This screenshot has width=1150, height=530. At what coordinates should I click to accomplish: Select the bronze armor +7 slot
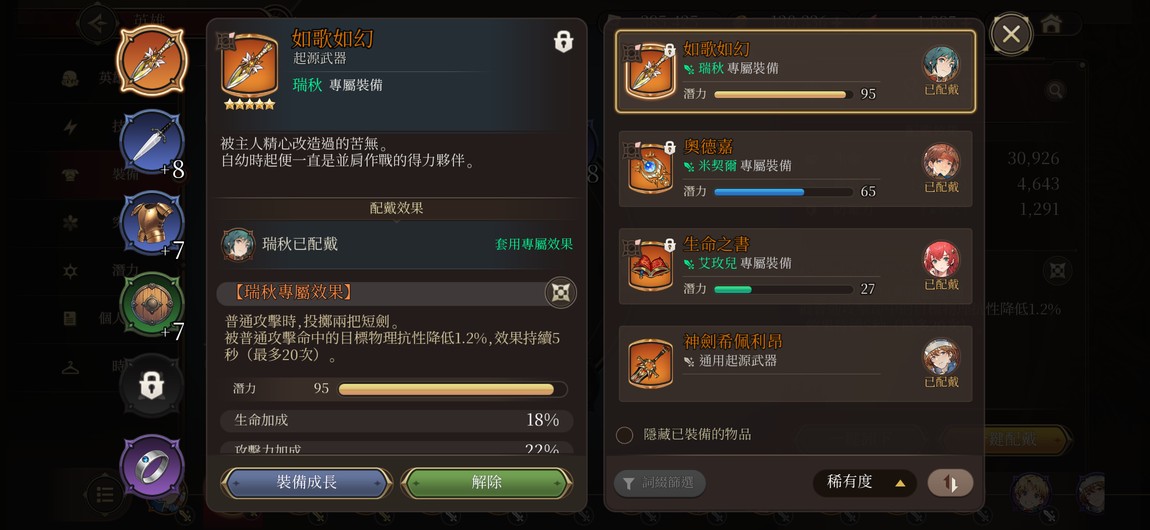151,222
